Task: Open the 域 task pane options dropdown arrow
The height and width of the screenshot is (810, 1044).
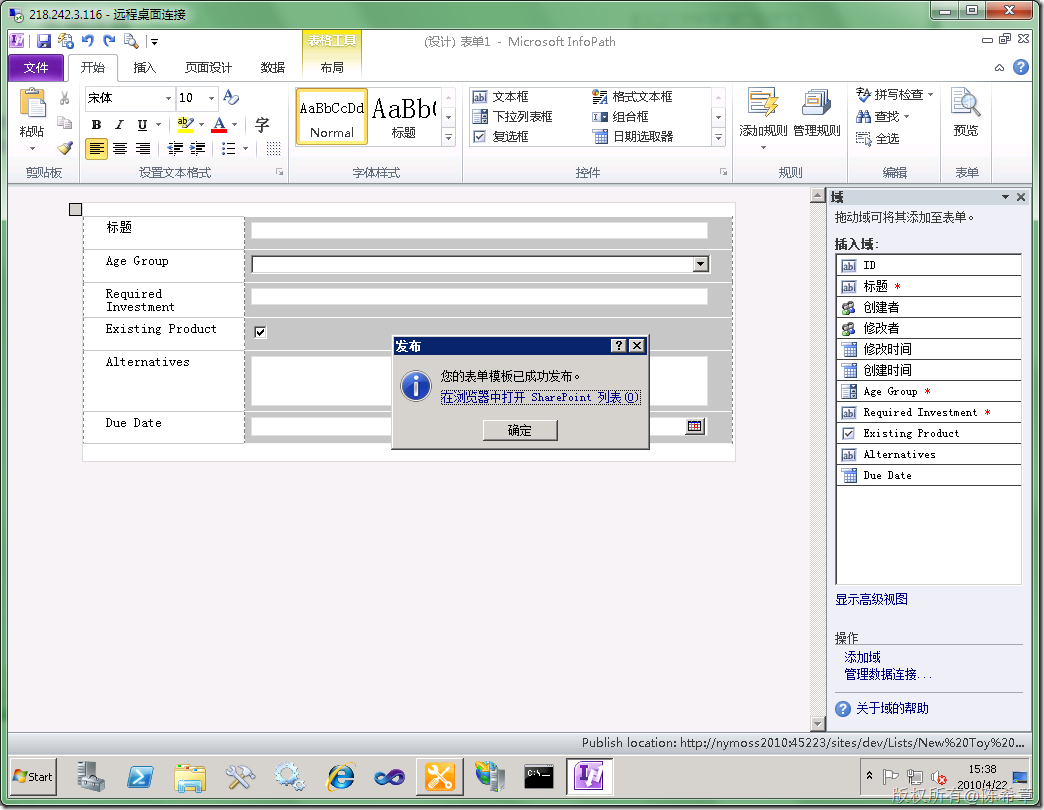Action: coord(1005,197)
